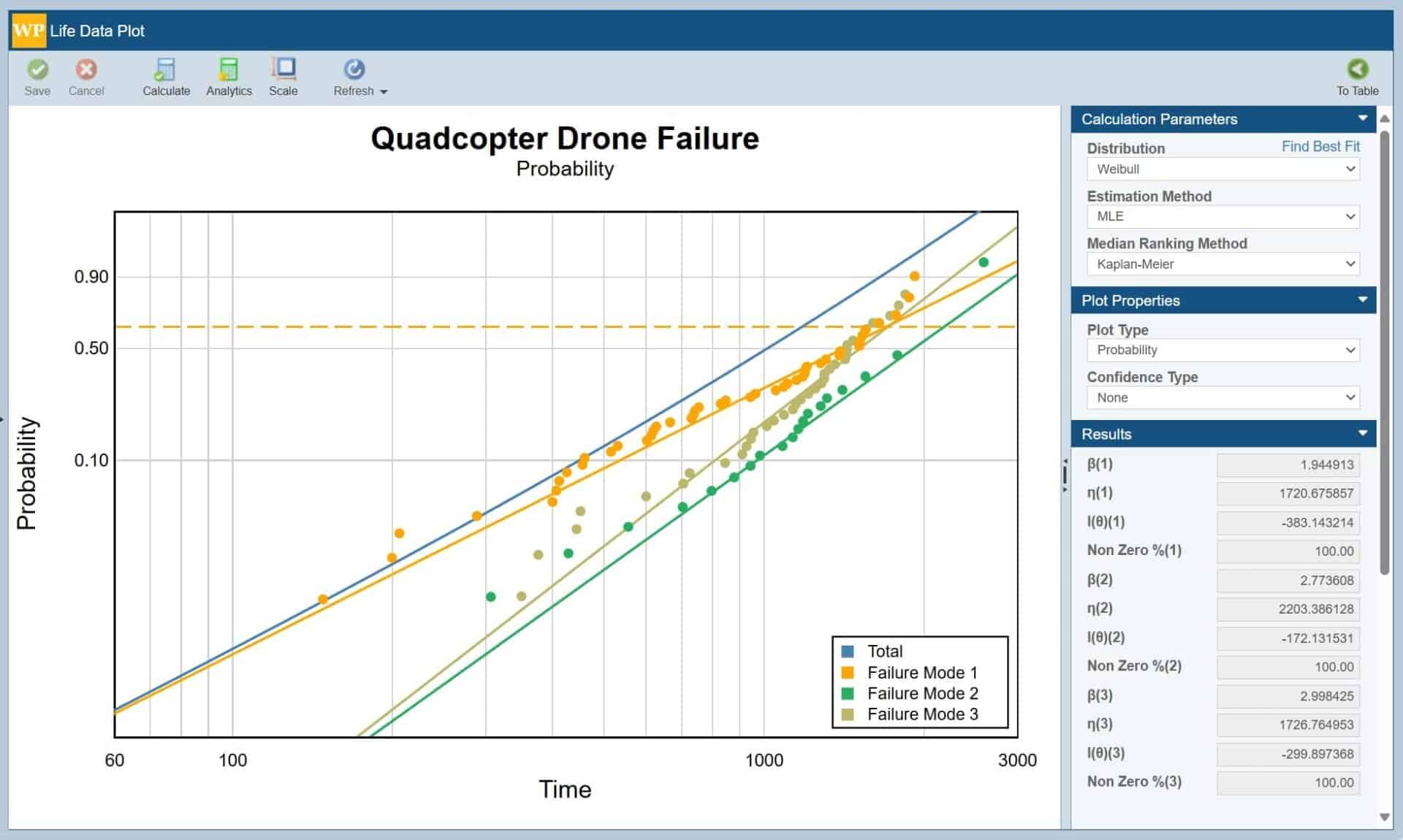1403x840 pixels.
Task: Collapse the Calculation Parameters section
Action: tap(1362, 118)
